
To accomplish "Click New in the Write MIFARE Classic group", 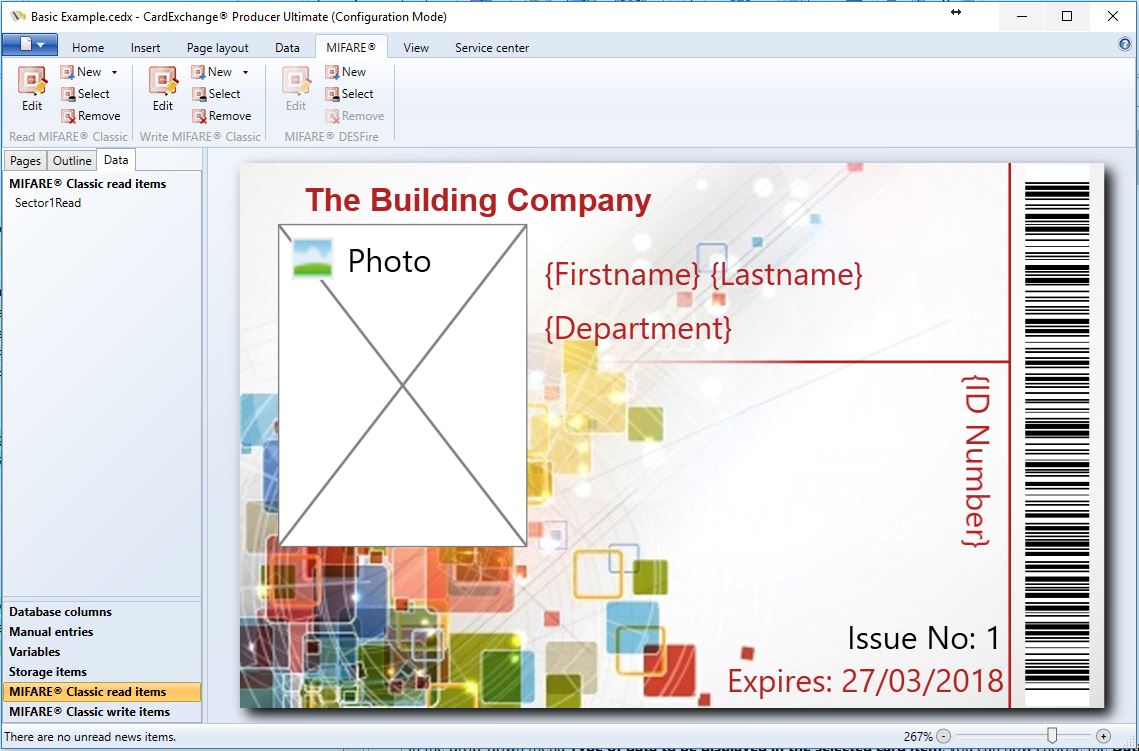I will pyautogui.click(x=212, y=72).
